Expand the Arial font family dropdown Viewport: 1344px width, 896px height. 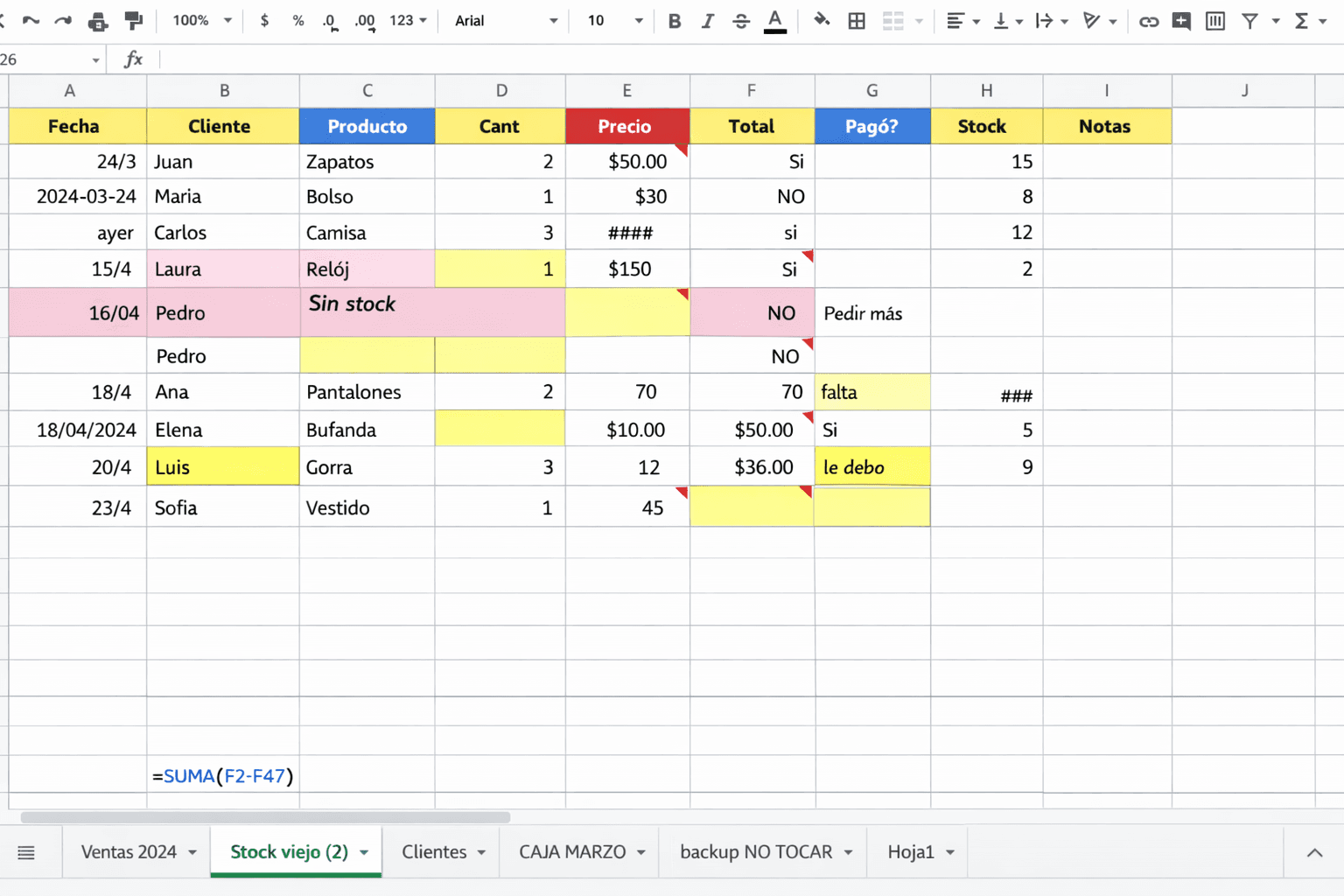[x=506, y=21]
